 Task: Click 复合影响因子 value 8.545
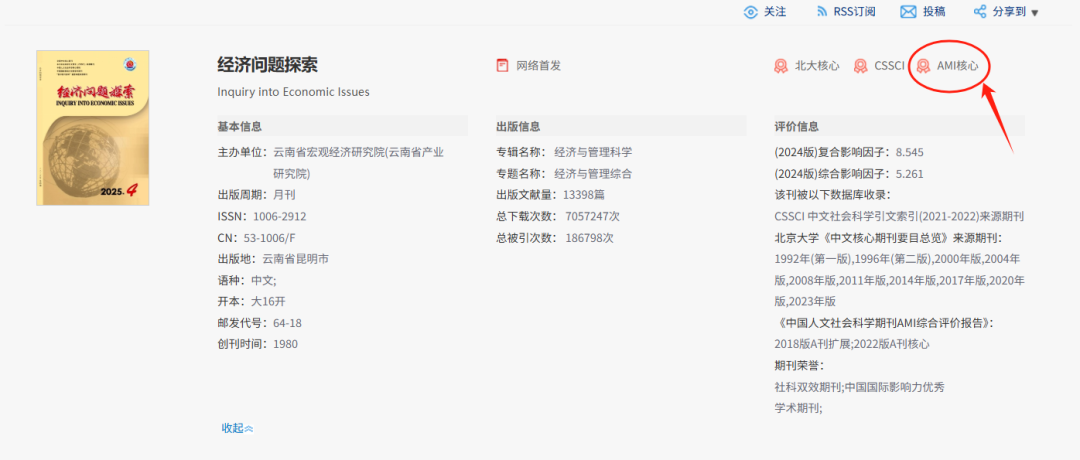[x=909, y=152]
